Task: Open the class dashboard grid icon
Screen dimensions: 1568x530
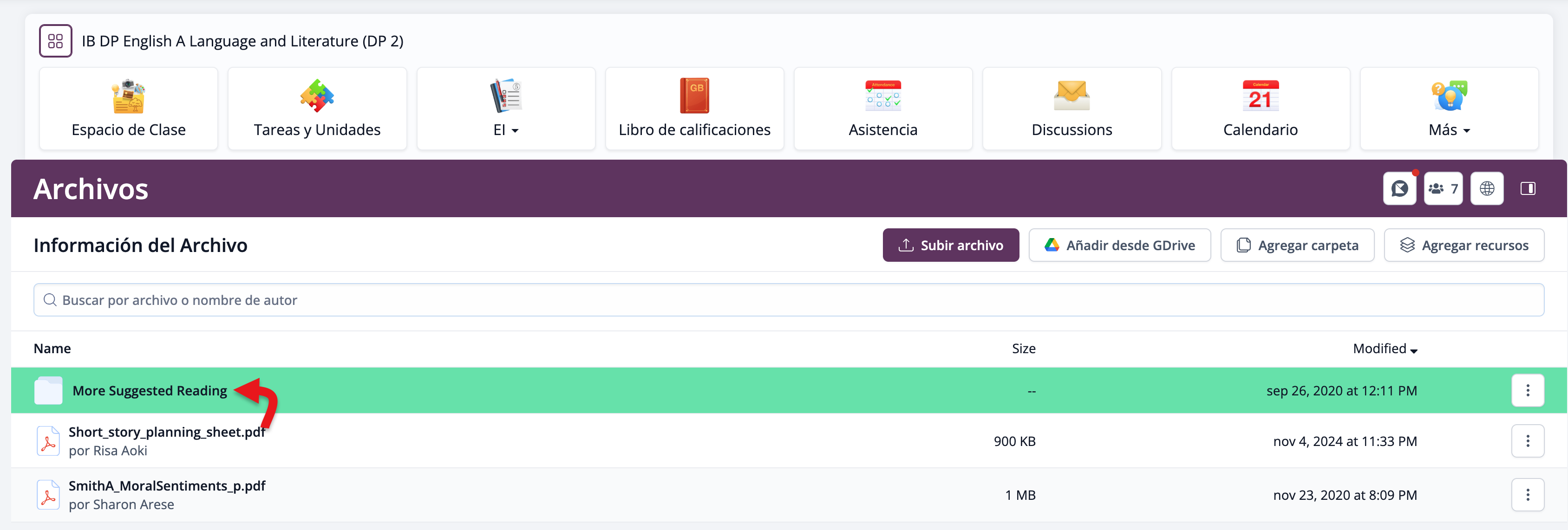Action: 55,41
